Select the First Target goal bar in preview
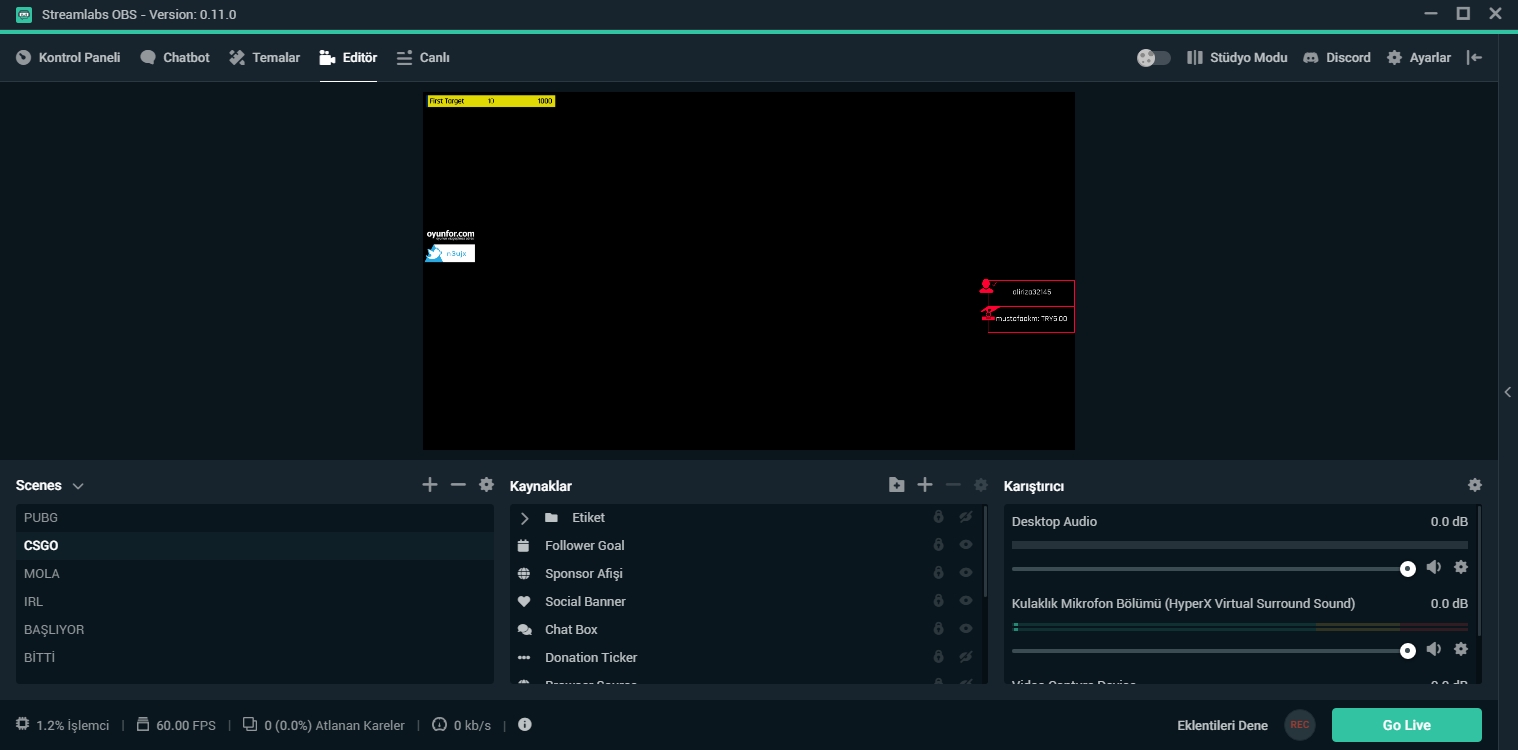Image resolution: width=1518 pixels, height=750 pixels. [490, 101]
